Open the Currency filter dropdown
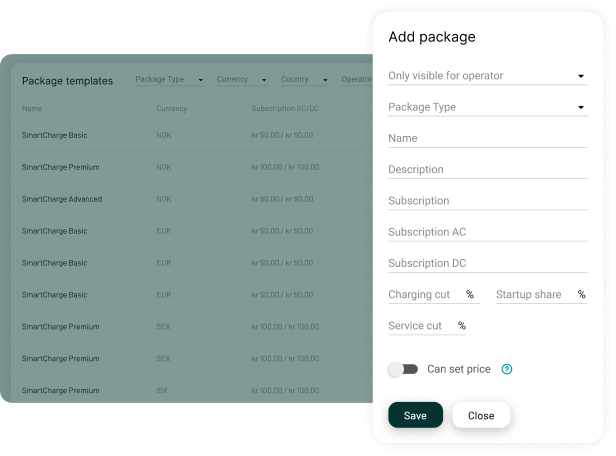 (242, 80)
